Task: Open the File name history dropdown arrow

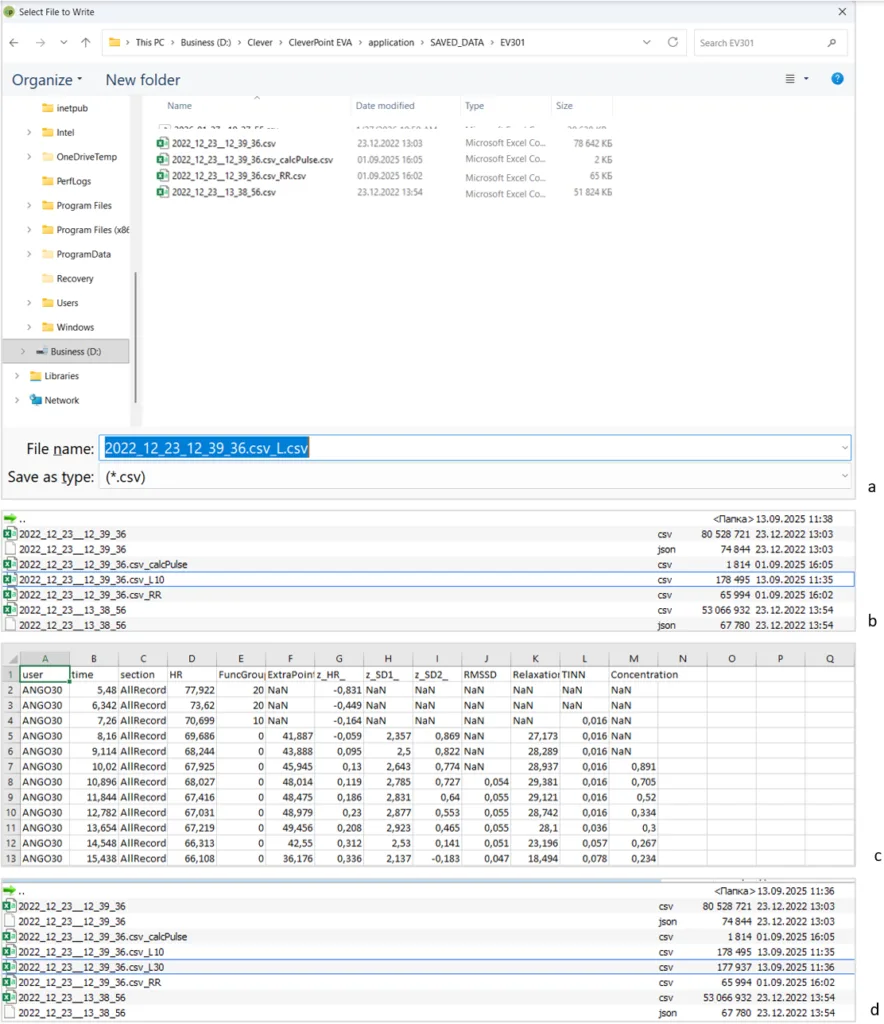Action: 845,448
